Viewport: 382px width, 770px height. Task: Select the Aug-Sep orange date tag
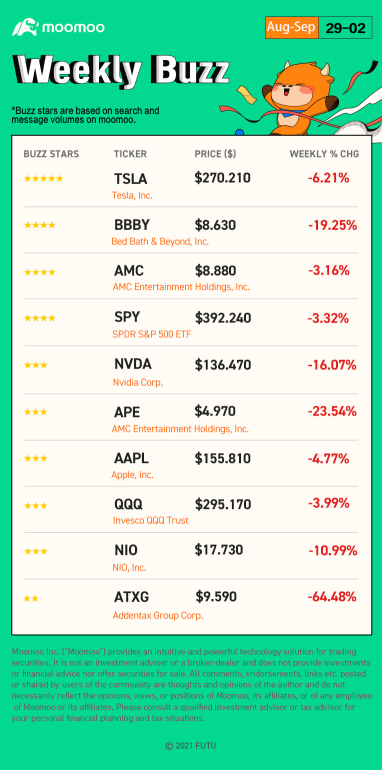(x=291, y=28)
